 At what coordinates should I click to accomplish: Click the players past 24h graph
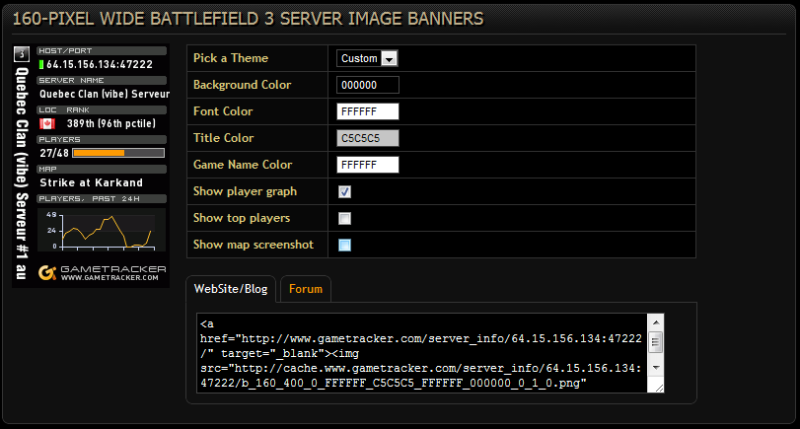click(102, 230)
